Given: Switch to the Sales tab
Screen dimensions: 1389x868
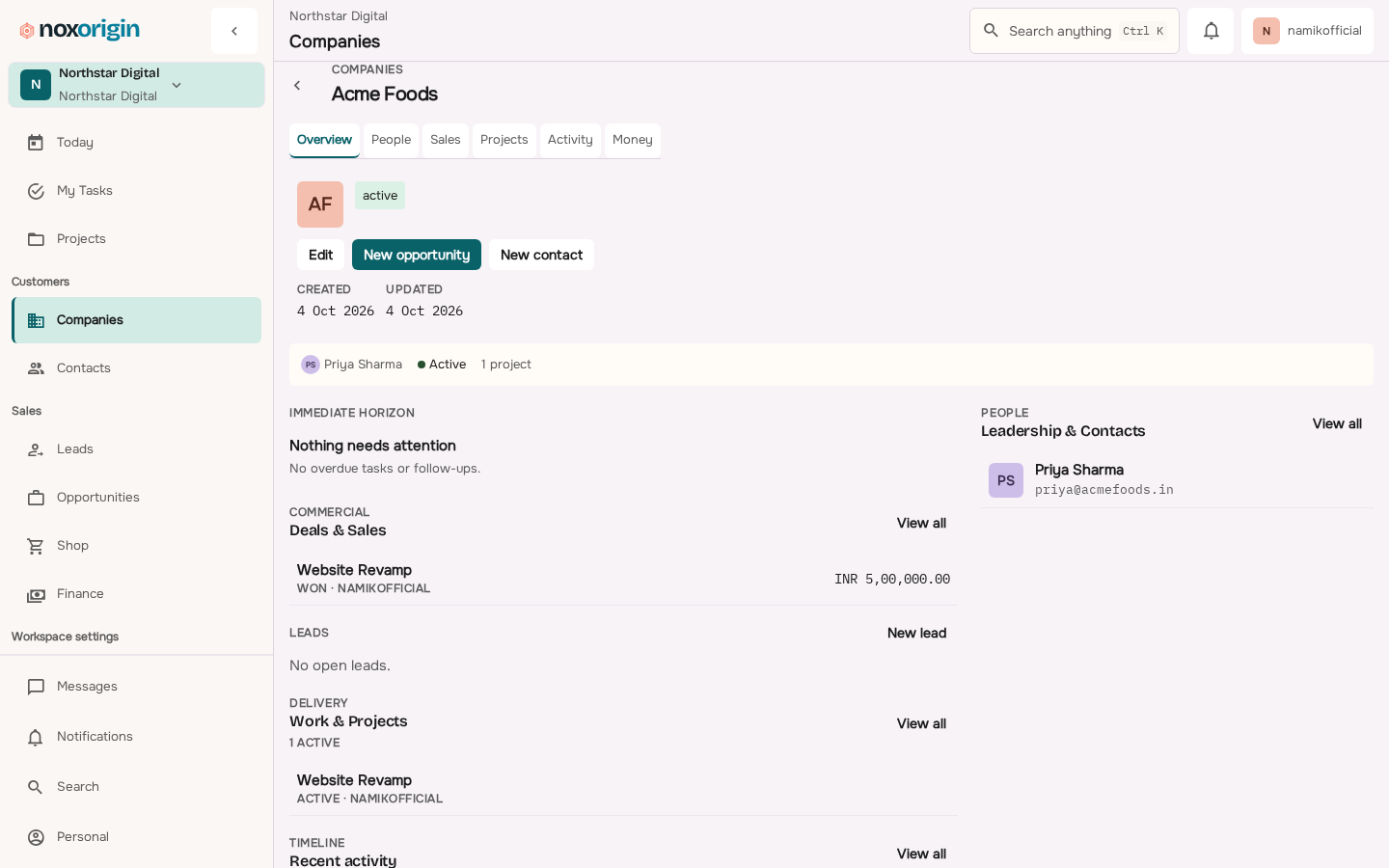Looking at the screenshot, I should pyautogui.click(x=446, y=140).
